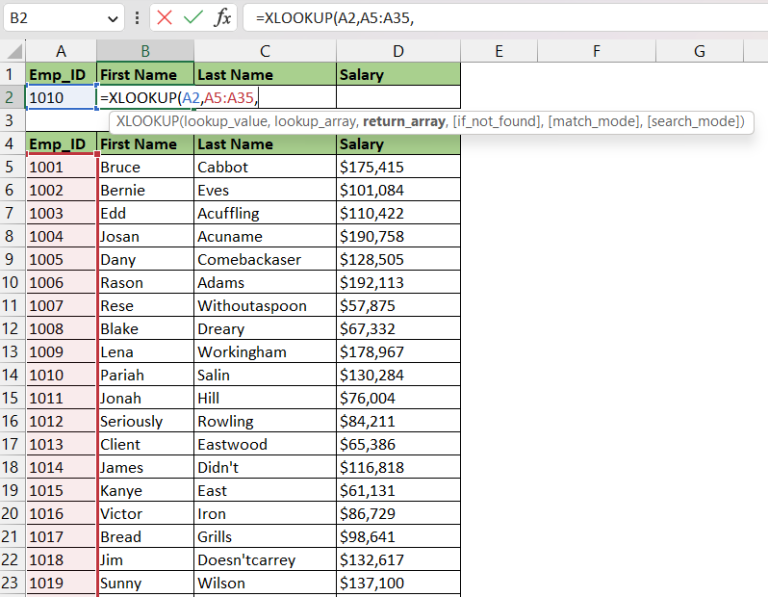The image size is (768, 597).
Task: Select the cell containing Bernie
Action: tap(145, 190)
